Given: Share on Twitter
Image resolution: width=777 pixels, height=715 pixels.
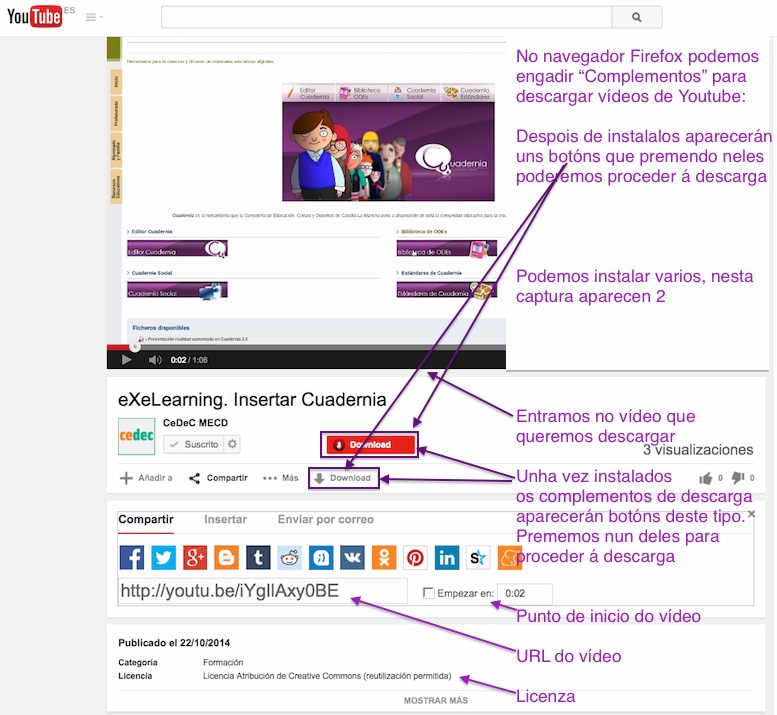Looking at the screenshot, I should coord(164,557).
